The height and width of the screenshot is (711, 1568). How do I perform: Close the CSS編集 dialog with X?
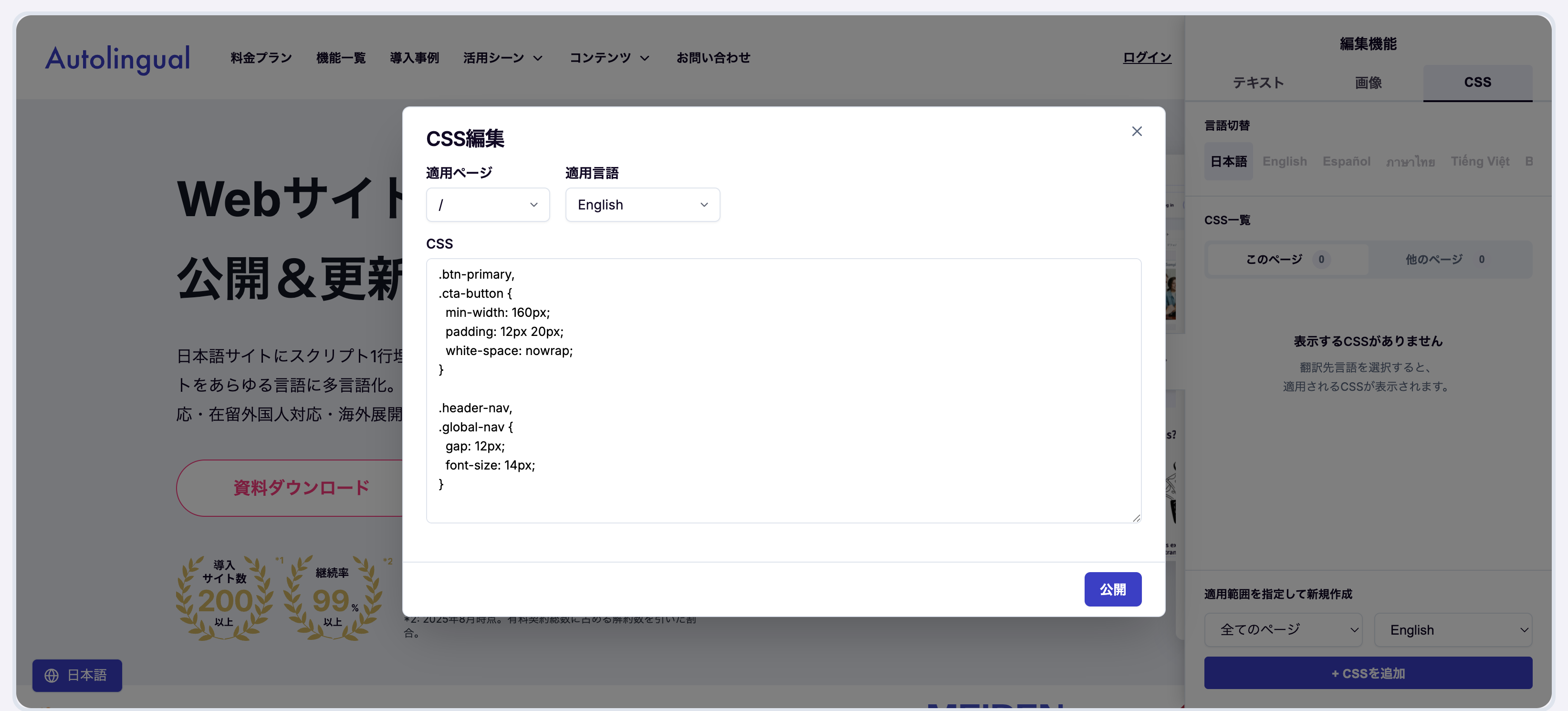tap(1137, 132)
